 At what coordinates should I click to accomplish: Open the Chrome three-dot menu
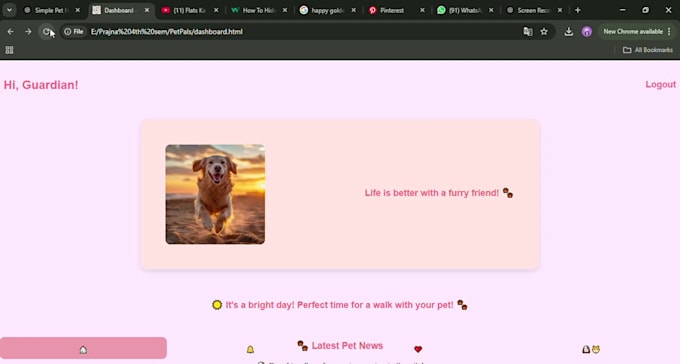[x=669, y=32]
